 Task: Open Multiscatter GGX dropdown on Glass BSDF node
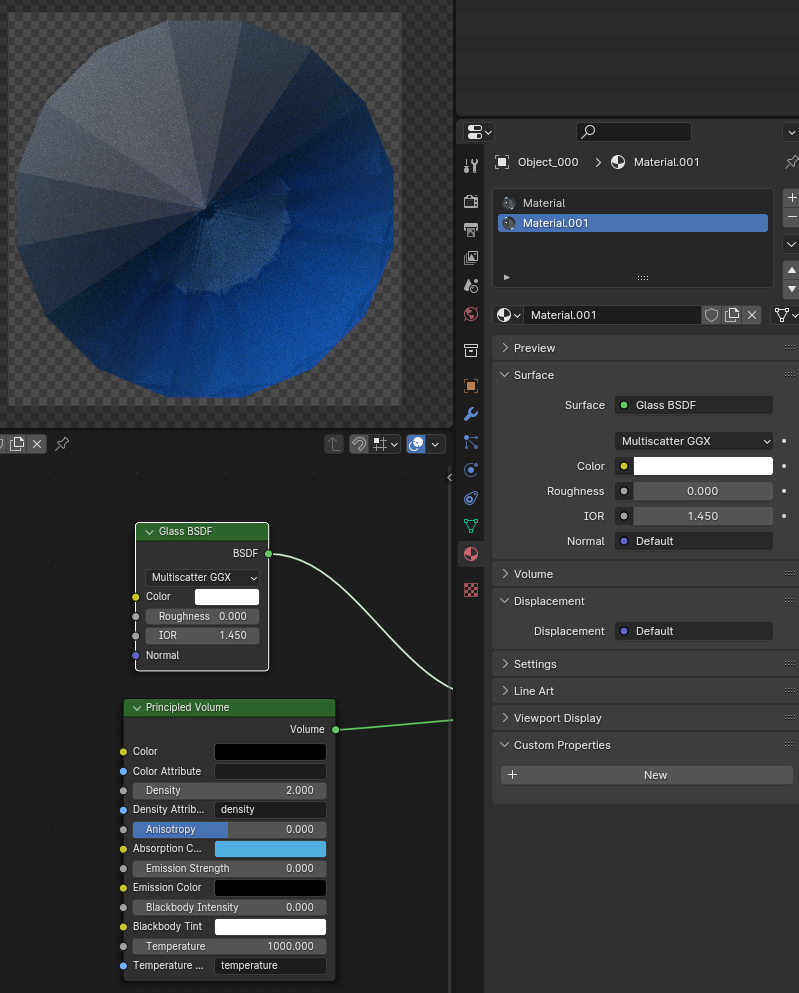pyautogui.click(x=202, y=578)
